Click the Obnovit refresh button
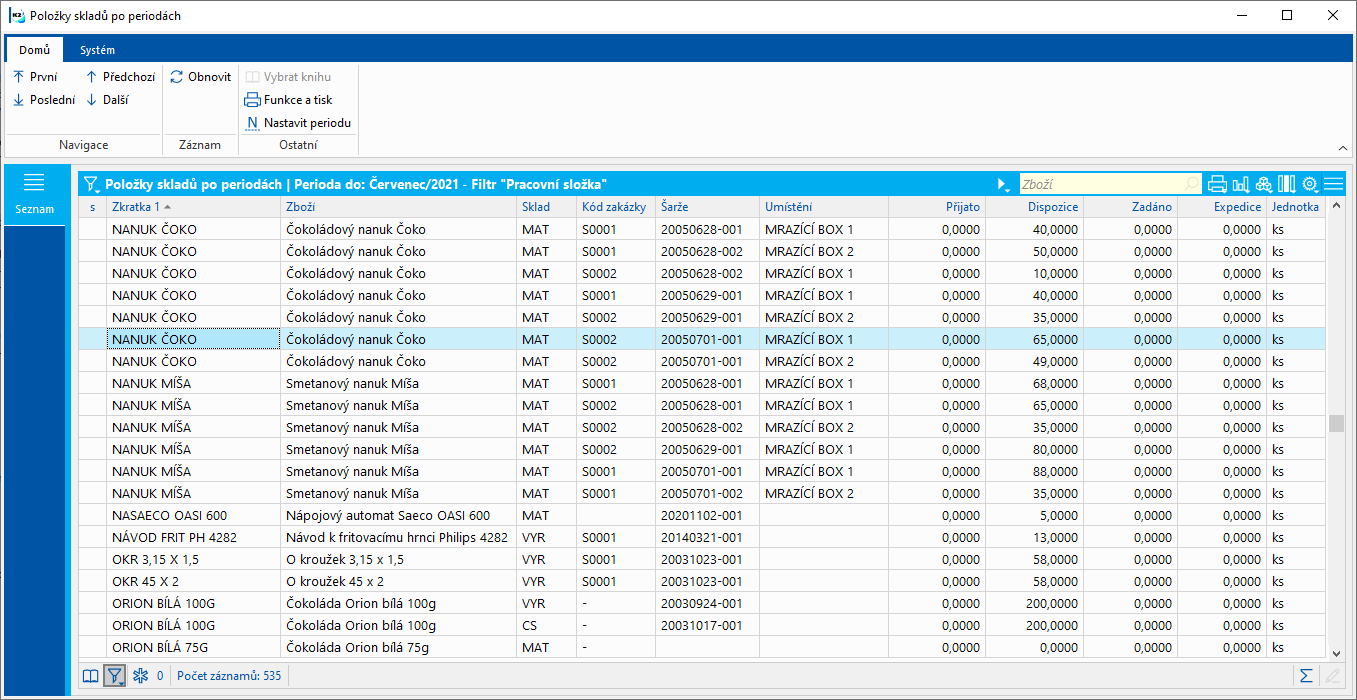This screenshot has height=700, width=1357. (201, 77)
